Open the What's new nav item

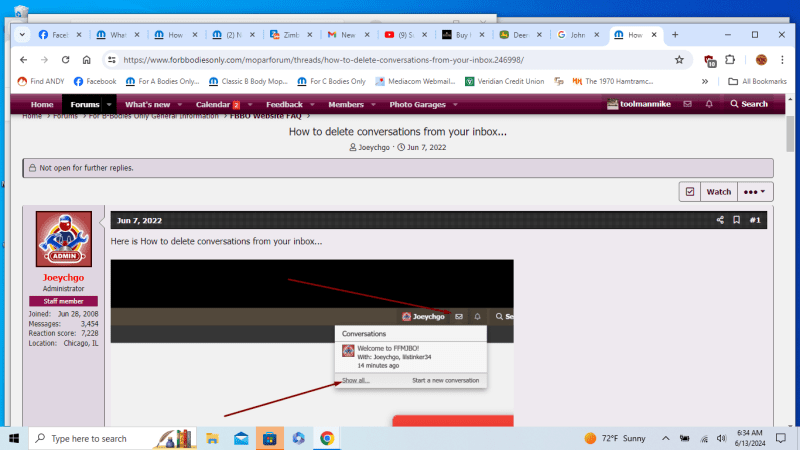(x=147, y=105)
